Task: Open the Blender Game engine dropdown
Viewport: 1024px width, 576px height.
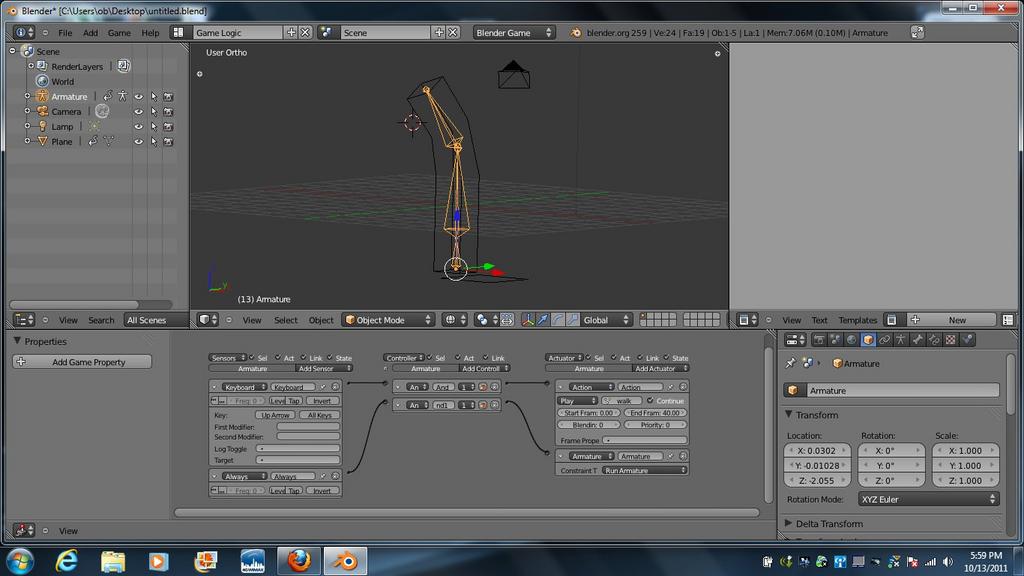Action: point(513,33)
